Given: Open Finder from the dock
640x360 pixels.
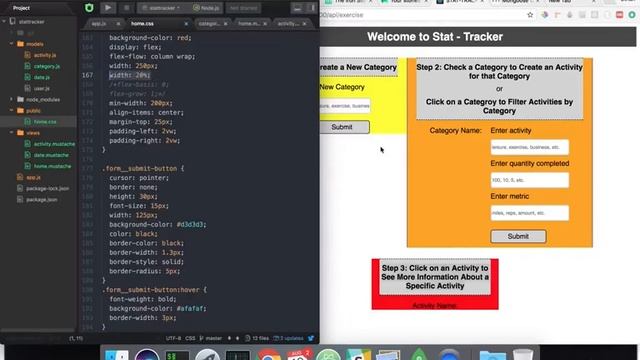Looking at the screenshot, I should (116, 355).
